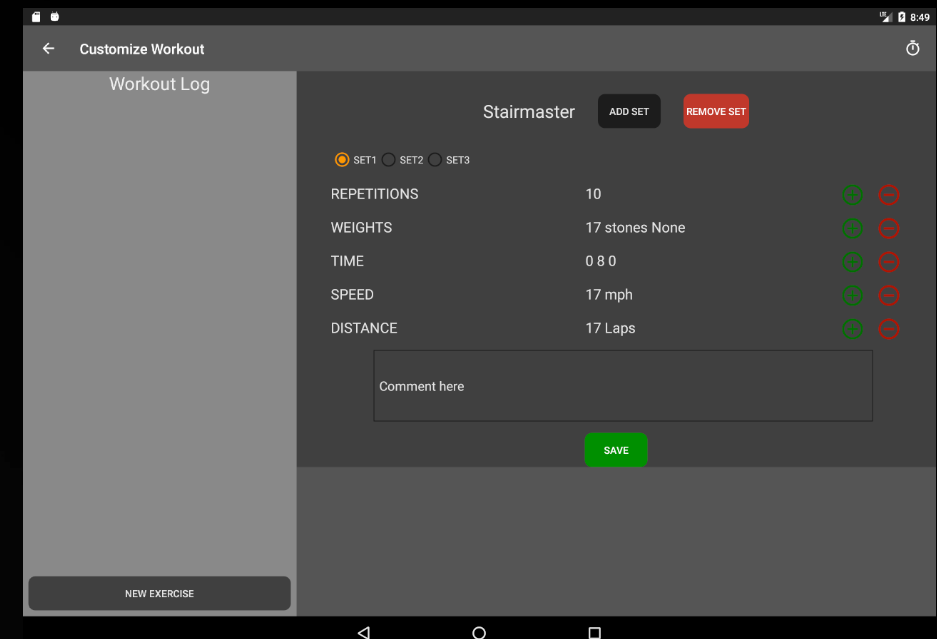
Task: Select the SET3 radio button
Action: pyautogui.click(x=435, y=160)
